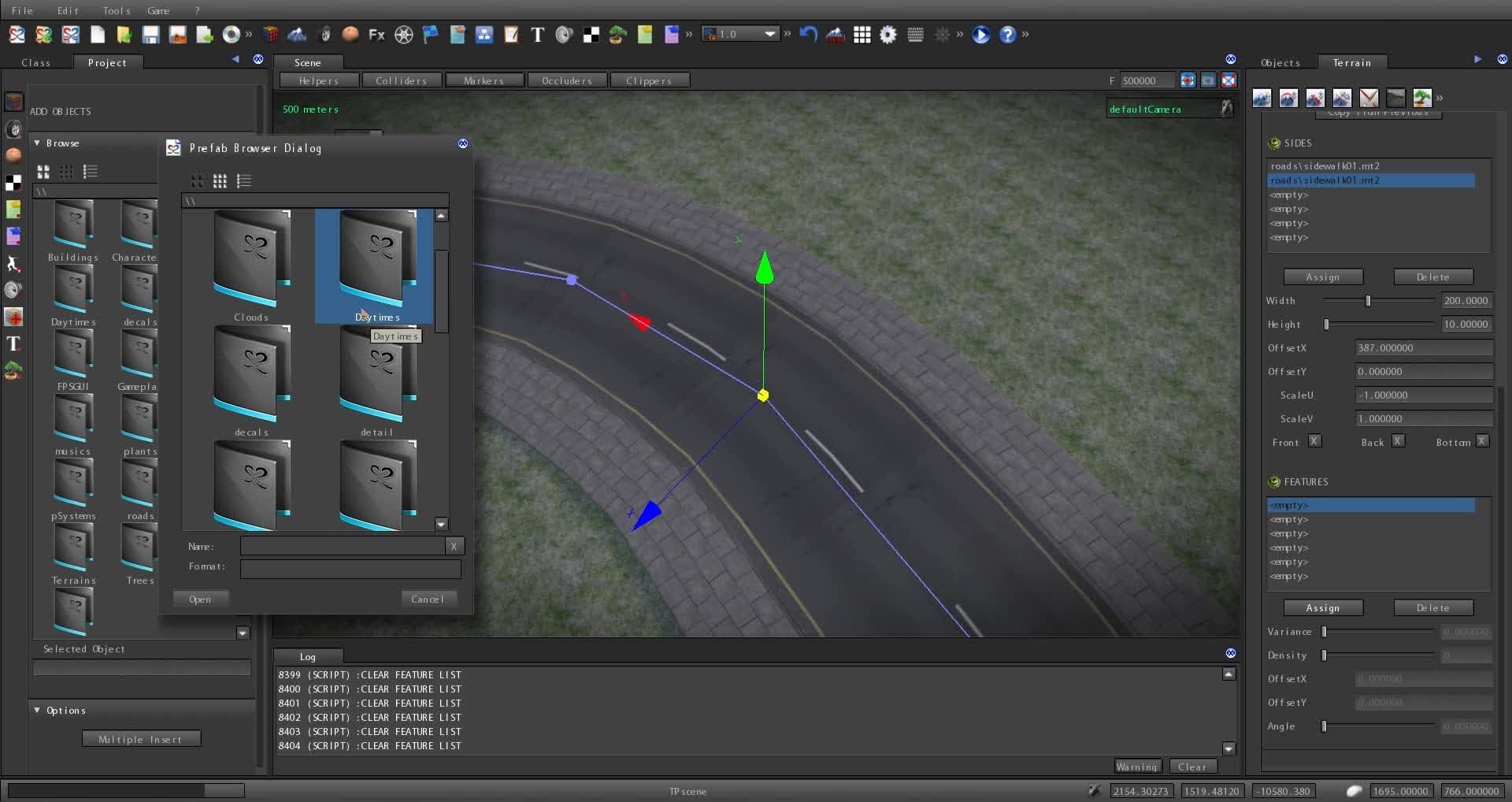Open the File menu
The height and width of the screenshot is (802, 1512).
point(22,10)
